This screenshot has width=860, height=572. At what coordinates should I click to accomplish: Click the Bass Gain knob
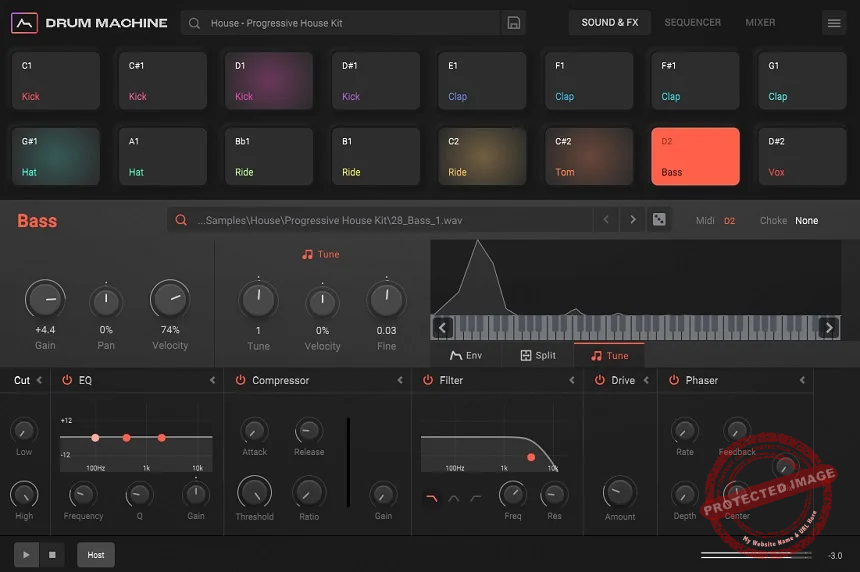(45, 299)
